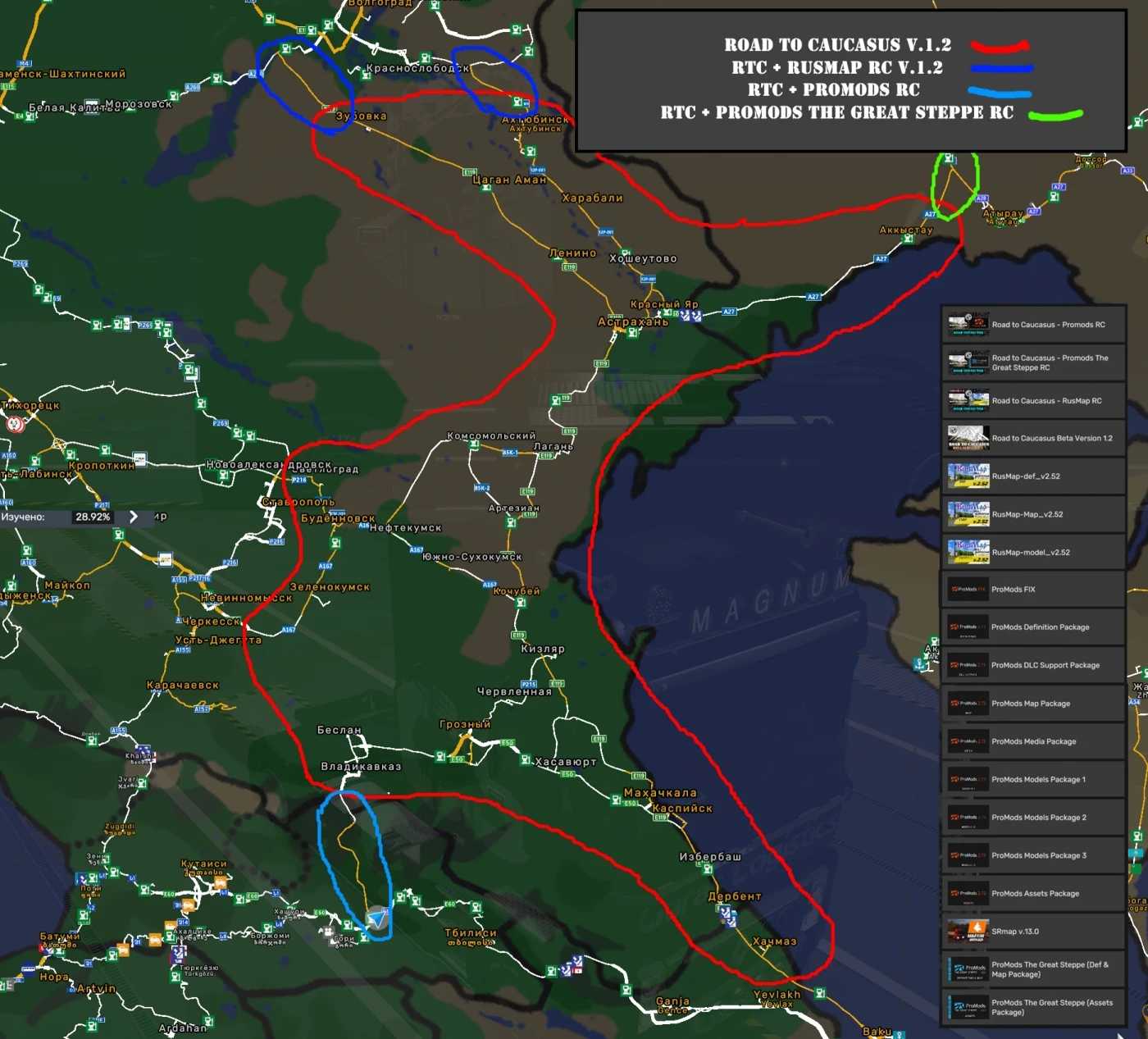
Task: Click the purple service icon above Тюркгёзю
Action: pos(179,953)
